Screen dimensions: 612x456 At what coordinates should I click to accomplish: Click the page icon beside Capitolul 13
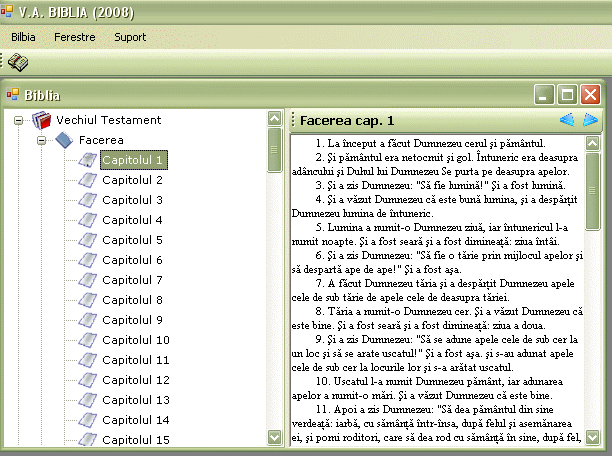(x=87, y=400)
